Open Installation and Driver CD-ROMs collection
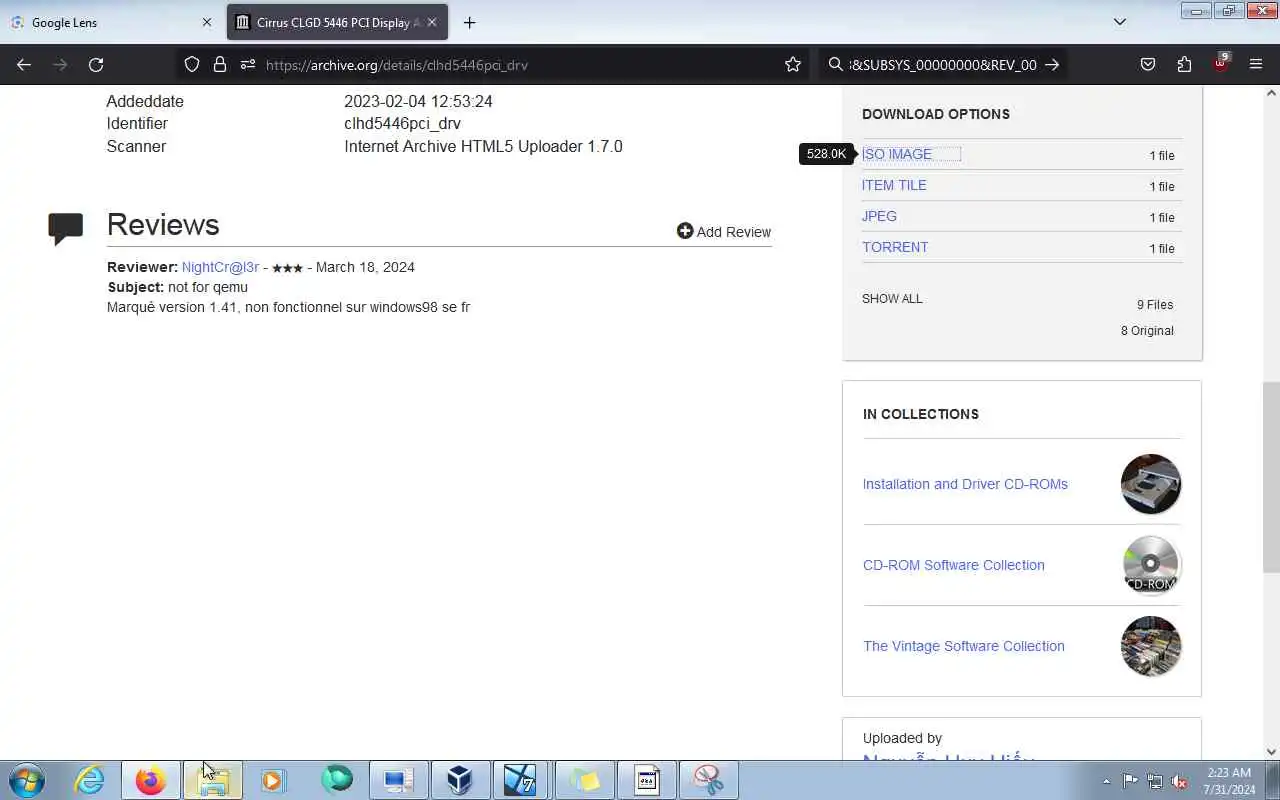Image resolution: width=1280 pixels, height=800 pixels. [x=965, y=484]
